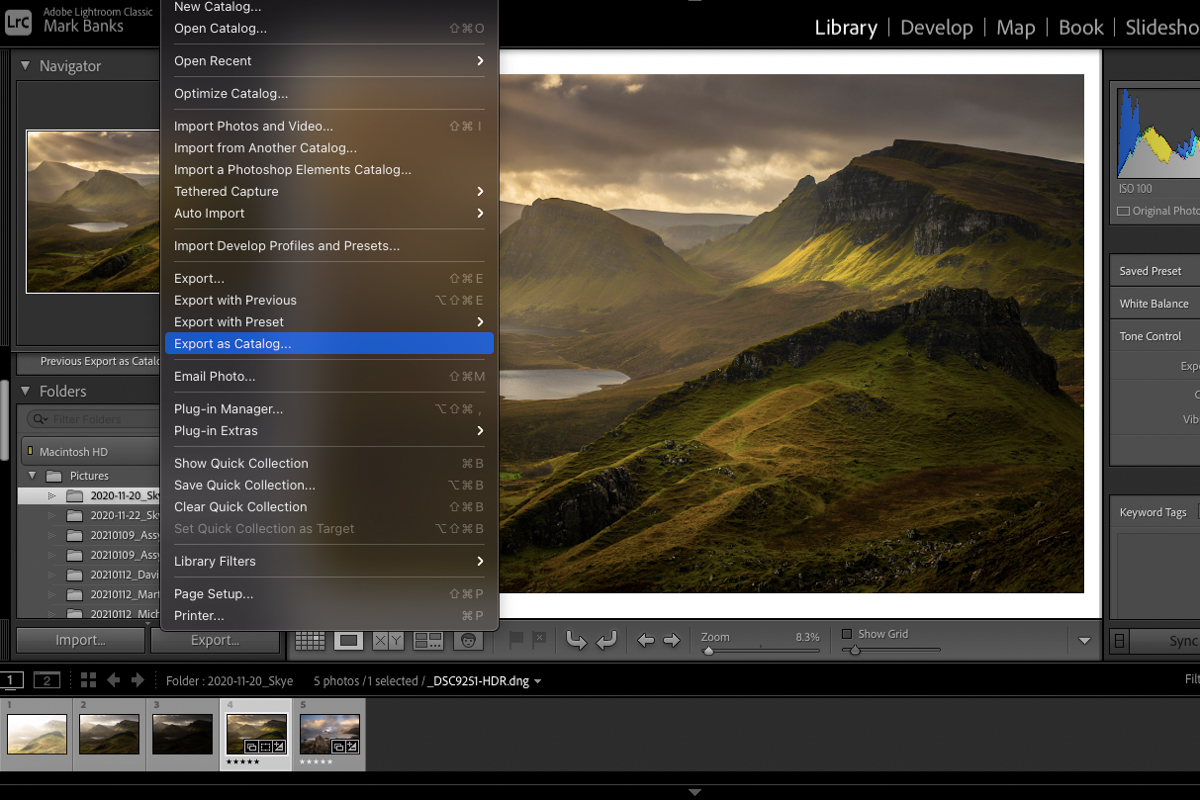Viewport: 1200px width, 800px height.
Task: Switch to Loupe view in toolbar
Action: [348, 641]
